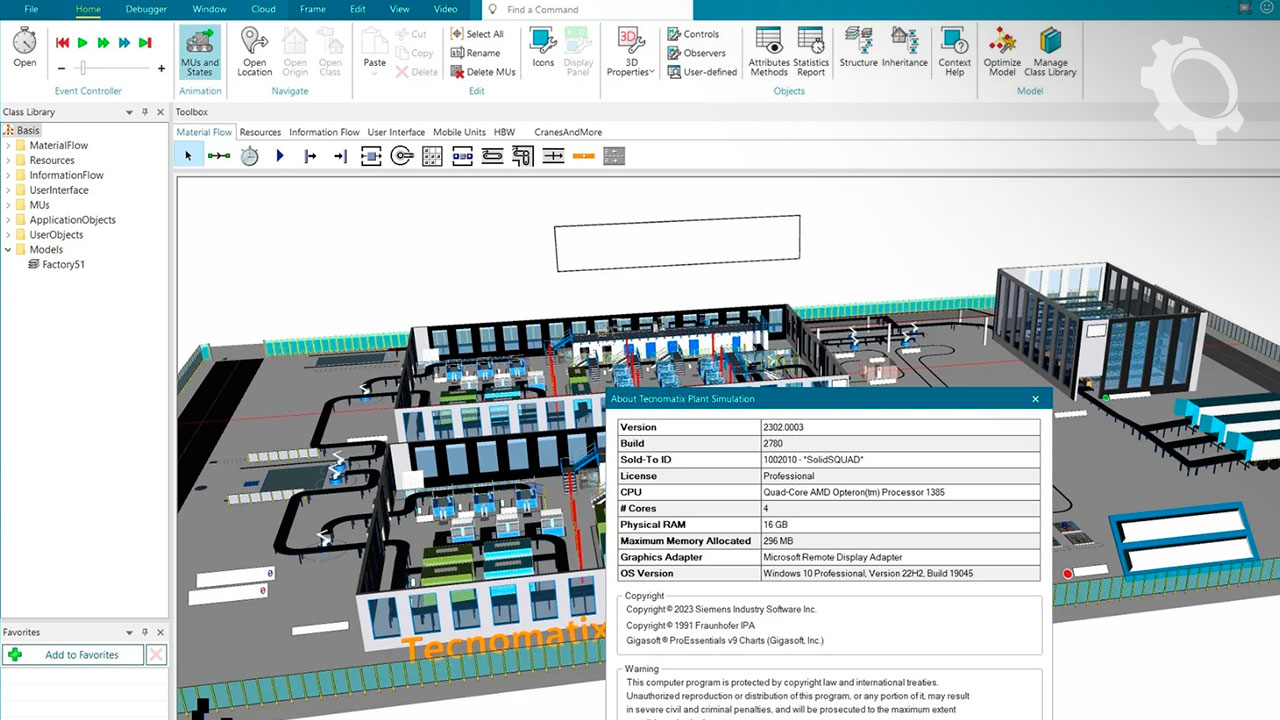Screen dimensions: 1280x720
Task: Close the About Tecnomatix Plant Simulation dialog
Action: pos(1036,399)
